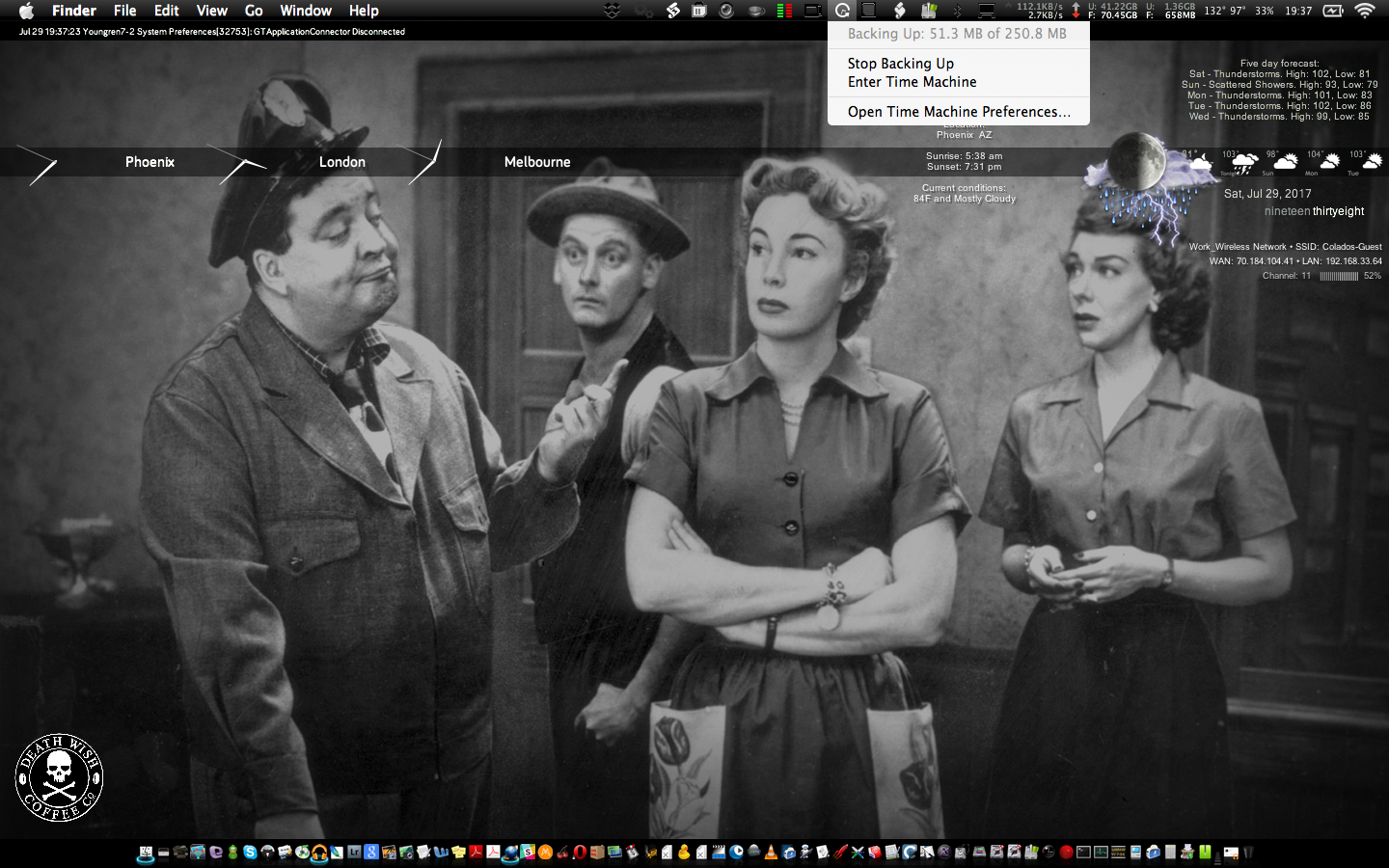Screen dimensions: 1389x868
Task: Click the 19:37 menu bar clock
Action: 1298,11
